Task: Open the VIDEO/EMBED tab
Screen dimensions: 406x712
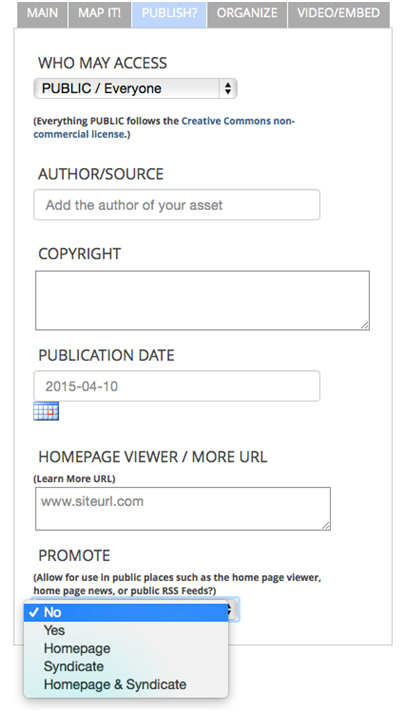Action: click(x=338, y=13)
